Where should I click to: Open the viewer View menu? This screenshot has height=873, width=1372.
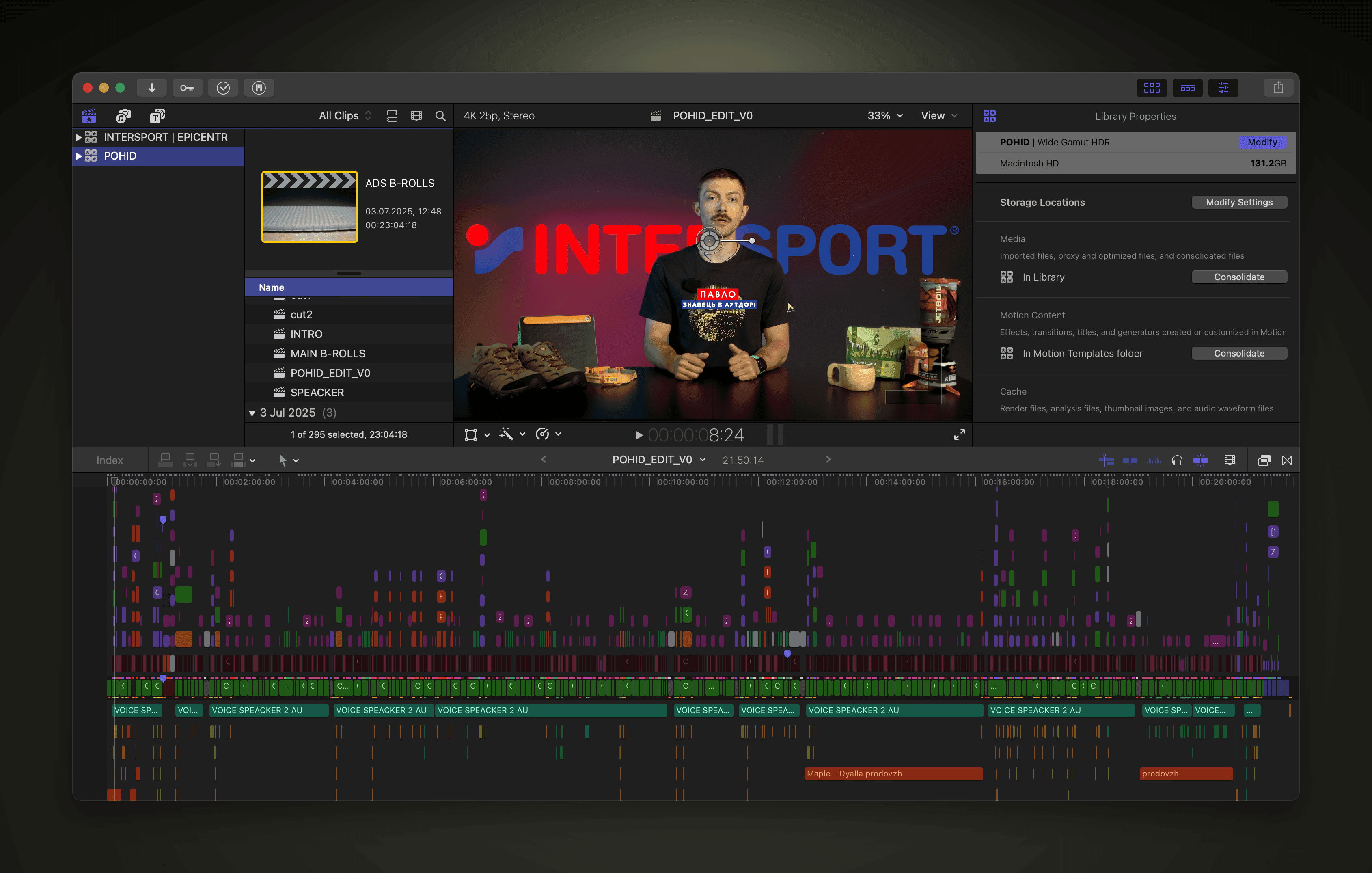click(x=938, y=116)
